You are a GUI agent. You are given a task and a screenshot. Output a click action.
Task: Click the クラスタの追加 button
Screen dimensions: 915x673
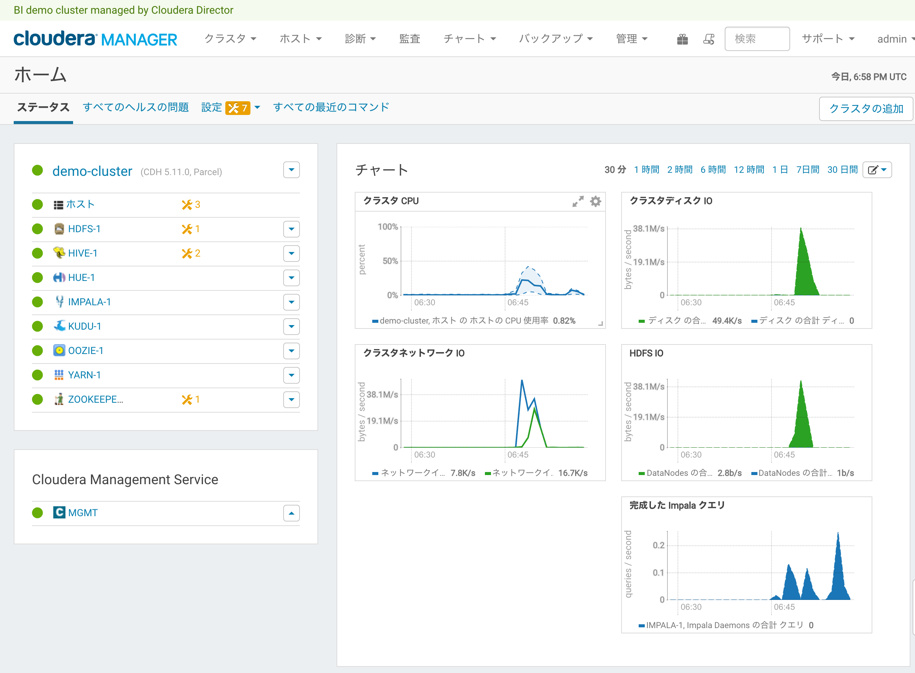(x=866, y=108)
